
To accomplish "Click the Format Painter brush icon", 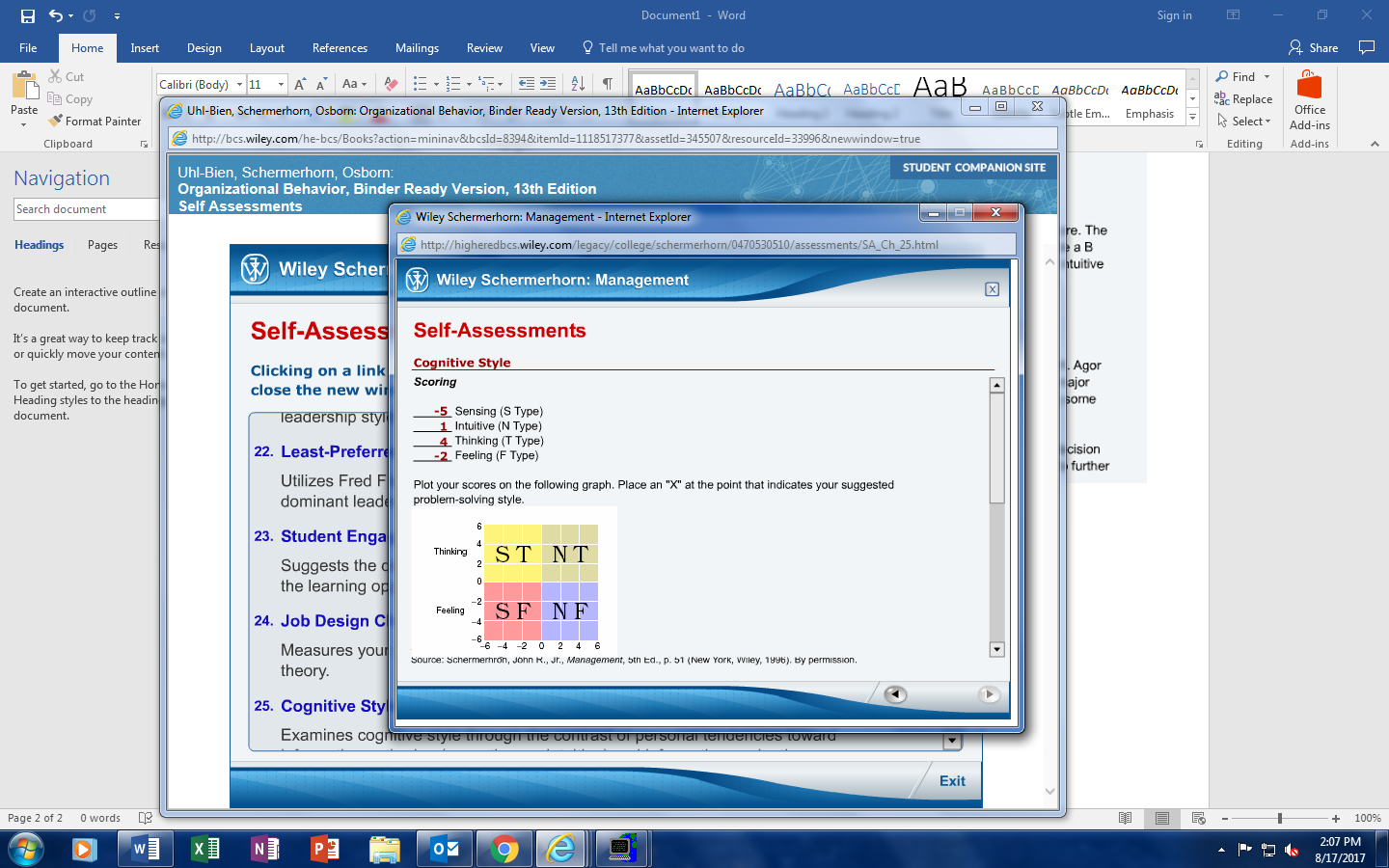I will (56, 121).
